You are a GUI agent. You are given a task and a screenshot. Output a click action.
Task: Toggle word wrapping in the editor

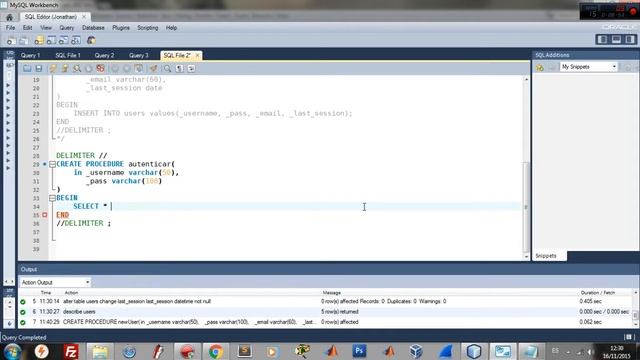point(191,69)
